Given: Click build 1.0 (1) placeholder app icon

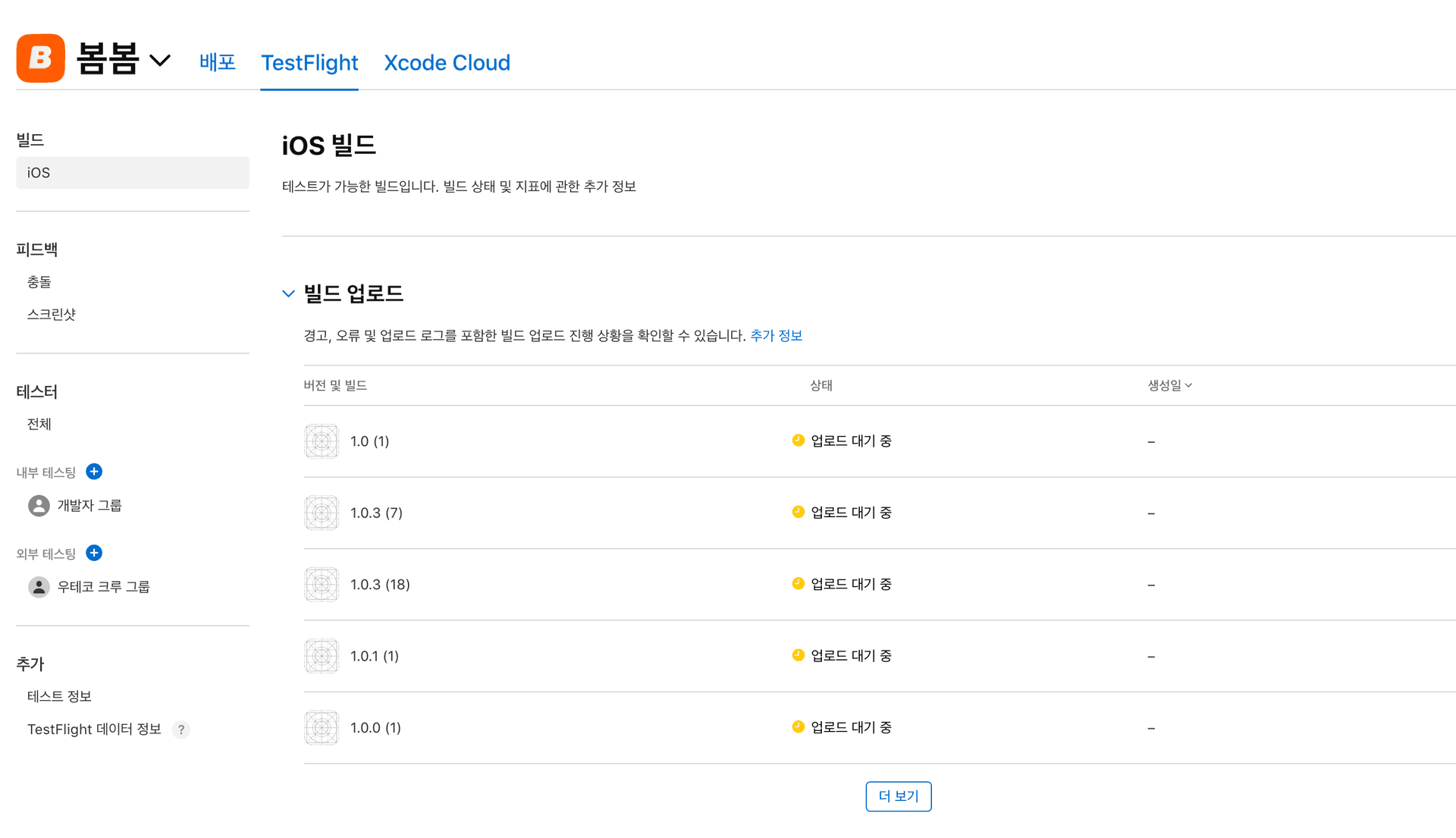Looking at the screenshot, I should click(x=322, y=441).
